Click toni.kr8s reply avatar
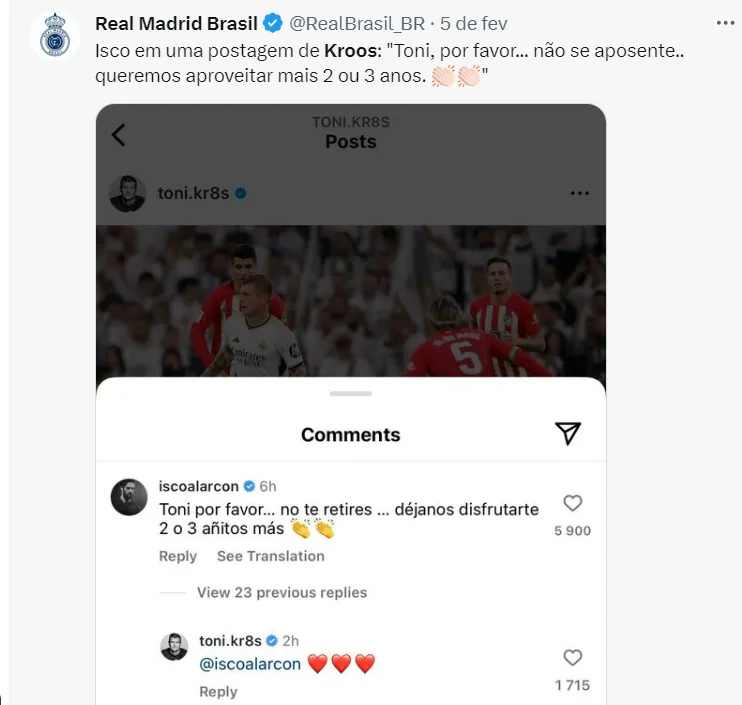The image size is (742, 705). pos(175,646)
